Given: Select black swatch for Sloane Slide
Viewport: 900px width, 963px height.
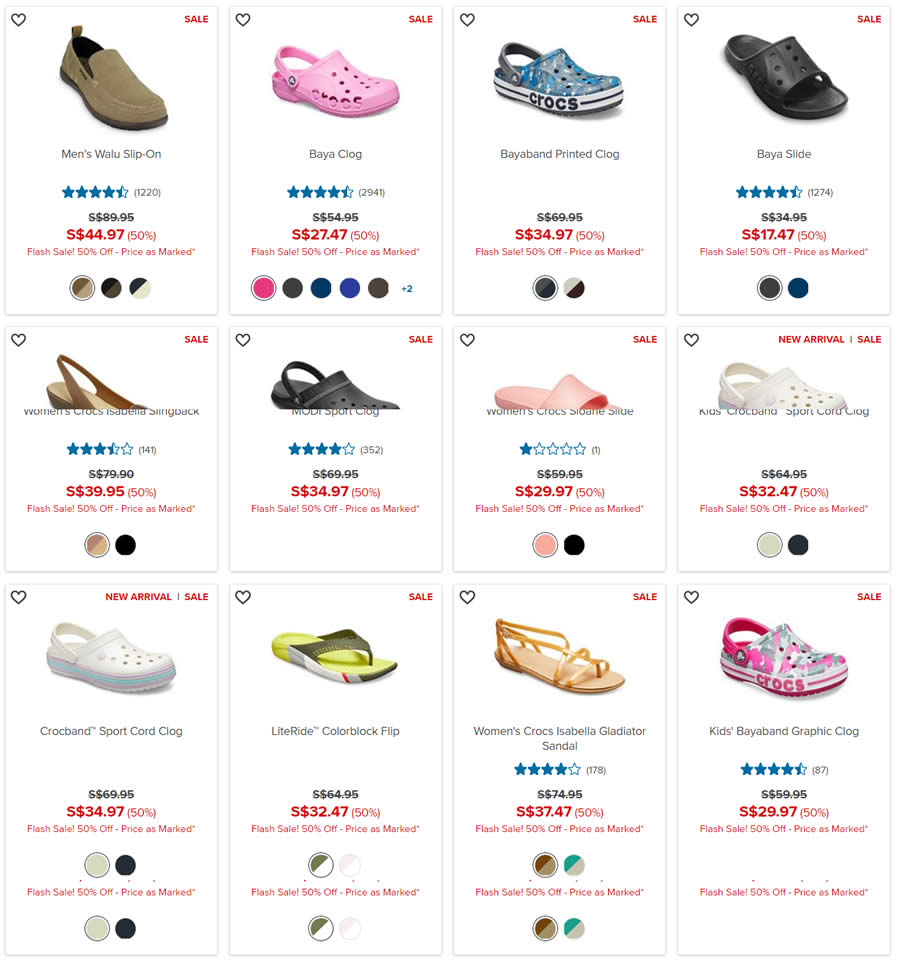Looking at the screenshot, I should 574,545.
